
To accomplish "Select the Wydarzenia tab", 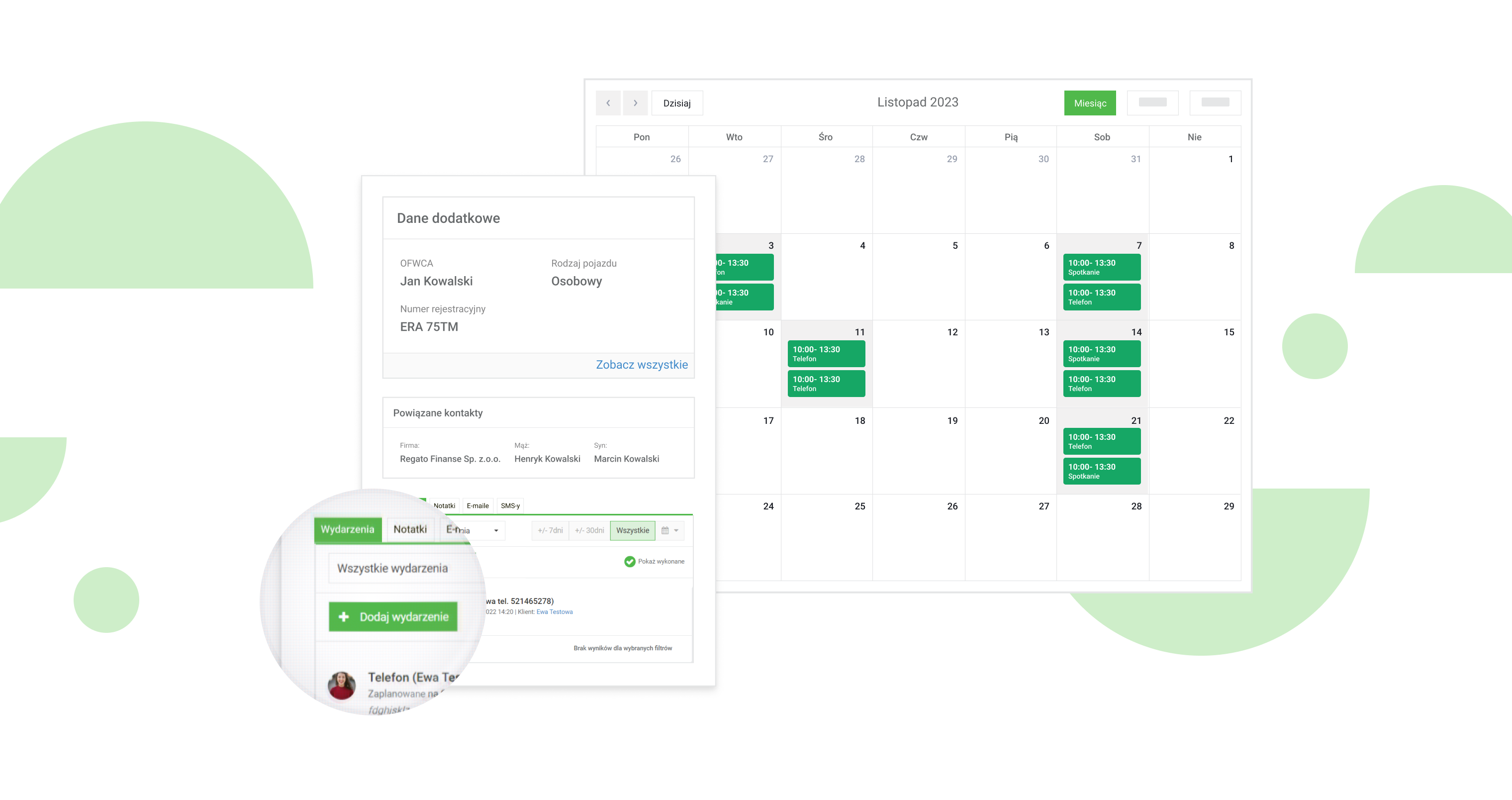I will 347,528.
